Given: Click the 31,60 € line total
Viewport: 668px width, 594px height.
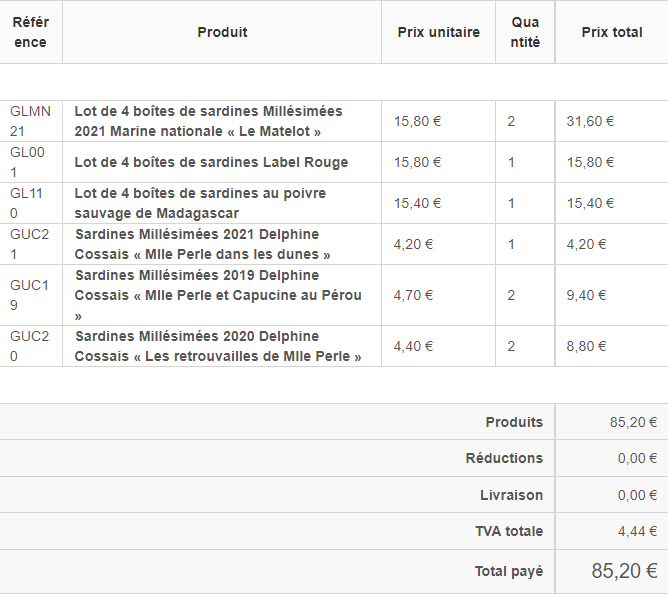Looking at the screenshot, I should click(x=590, y=121).
